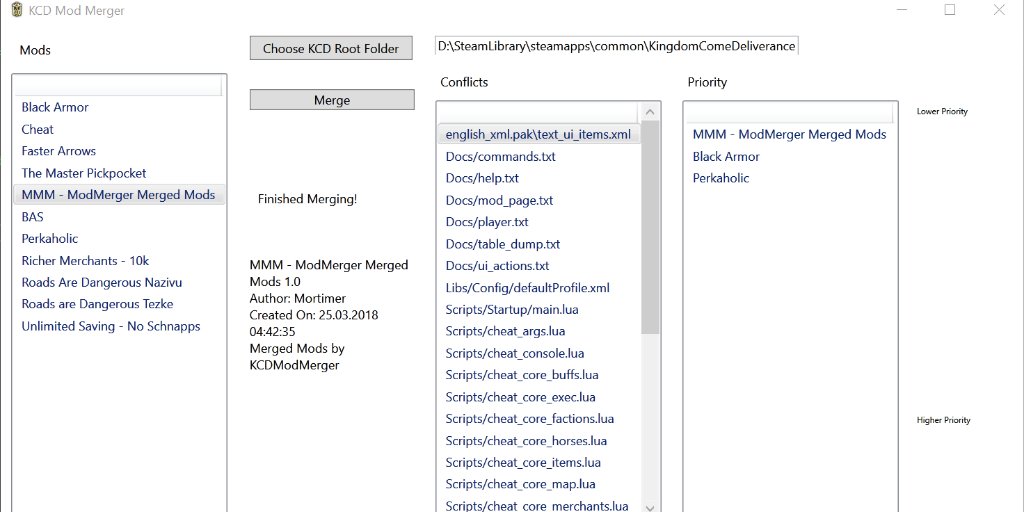Select english_xml.pak\text_ui_items.xml conflict
This screenshot has height=512, width=1024.
539,135
